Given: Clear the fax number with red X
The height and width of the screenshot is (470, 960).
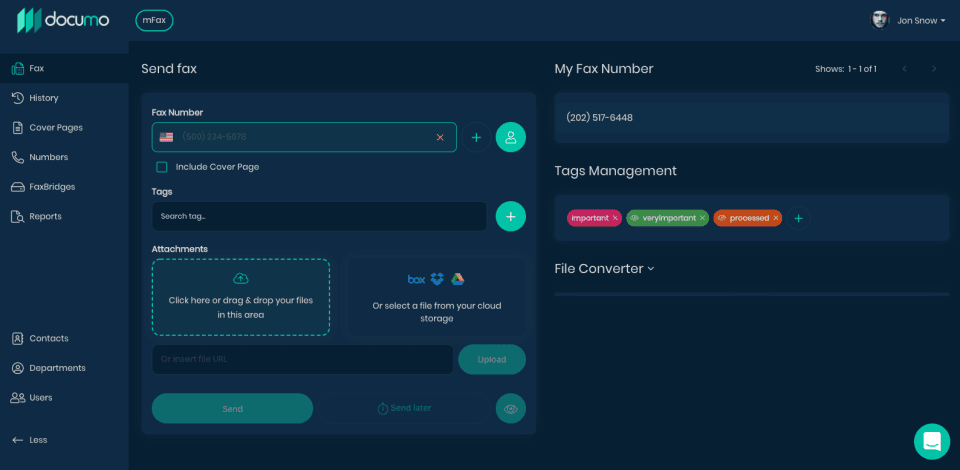Looking at the screenshot, I should click(440, 137).
